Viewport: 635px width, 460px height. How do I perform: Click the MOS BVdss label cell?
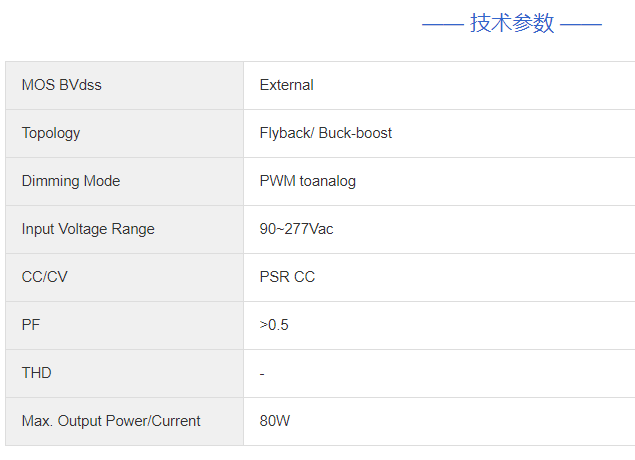click(61, 85)
